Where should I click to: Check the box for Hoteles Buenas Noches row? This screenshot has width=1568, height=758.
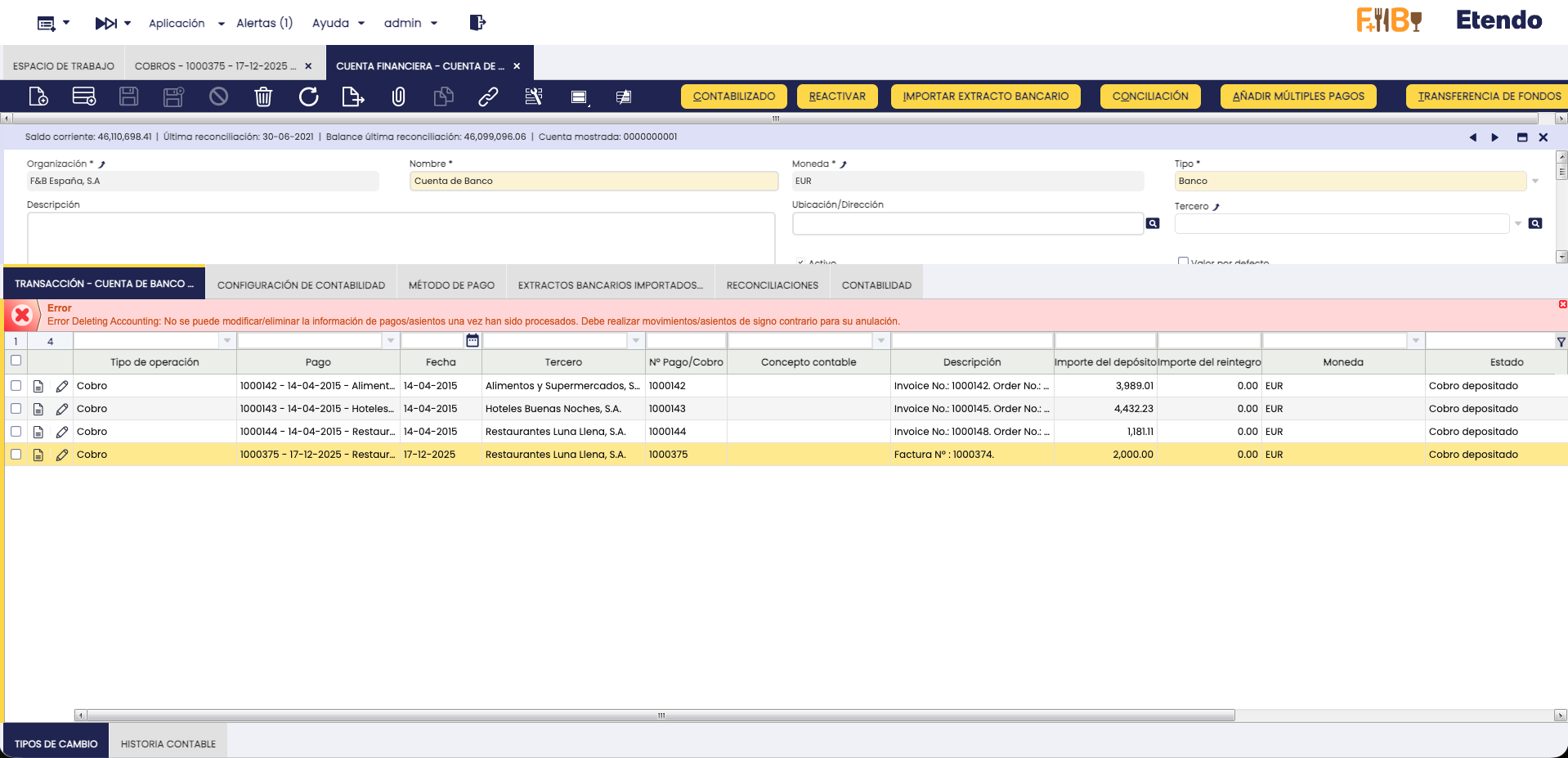16,409
